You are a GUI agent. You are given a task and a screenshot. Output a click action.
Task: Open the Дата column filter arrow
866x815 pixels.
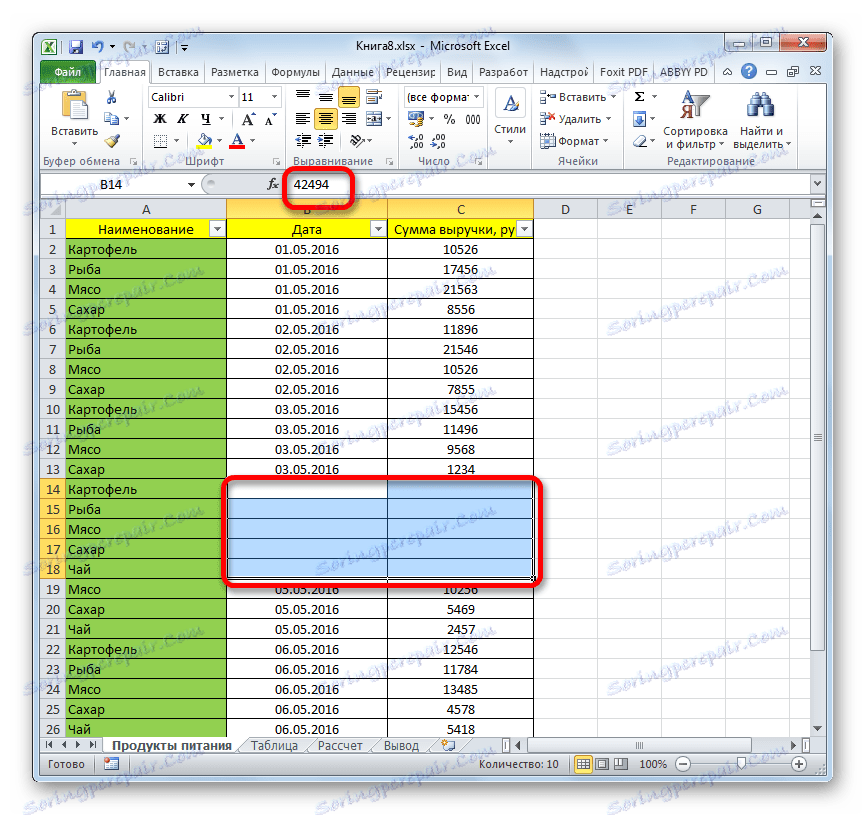tap(377, 228)
